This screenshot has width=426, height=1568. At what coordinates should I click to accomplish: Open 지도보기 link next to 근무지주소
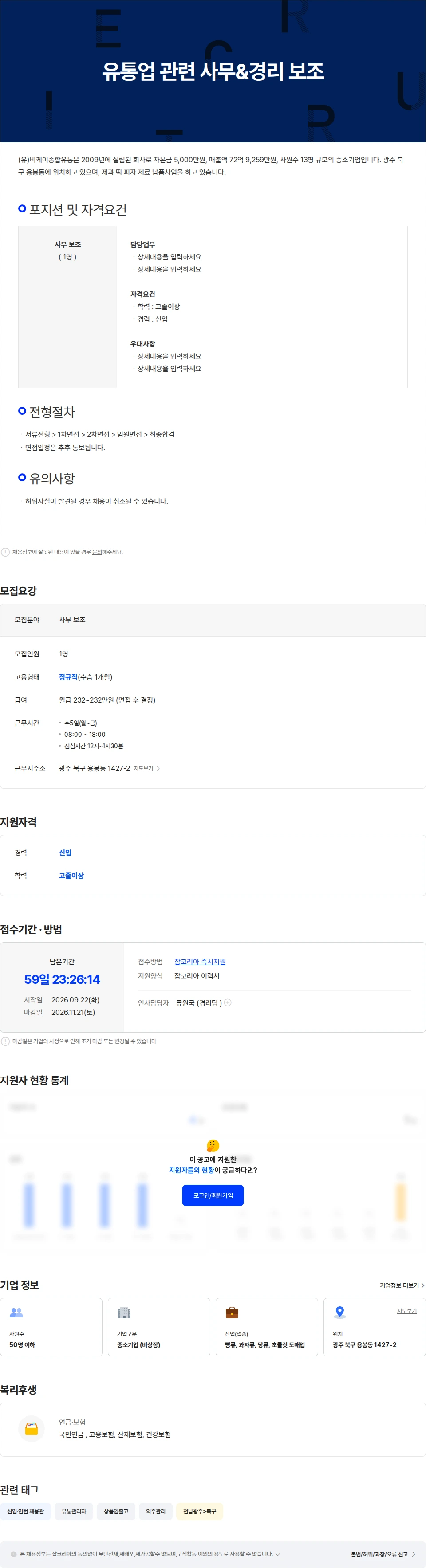(x=143, y=768)
